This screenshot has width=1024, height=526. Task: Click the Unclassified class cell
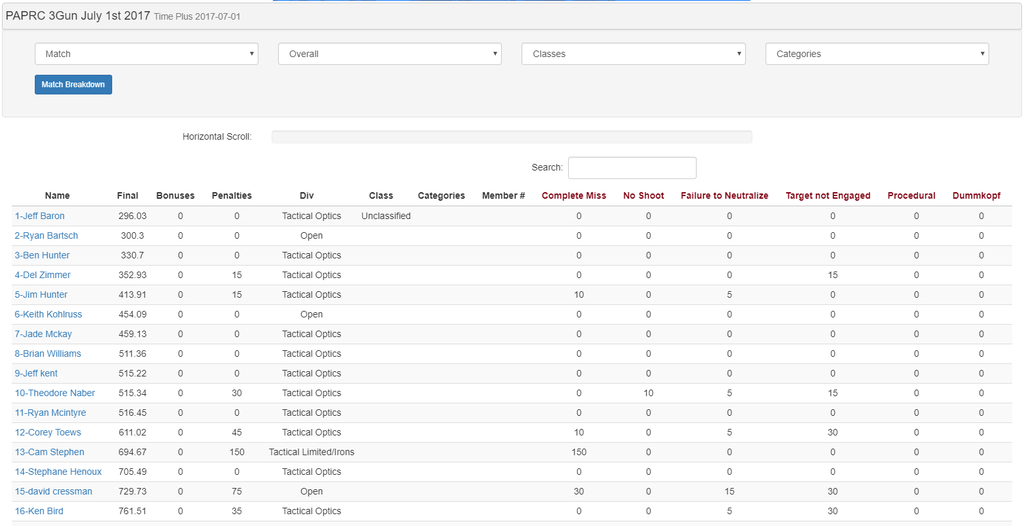click(386, 216)
